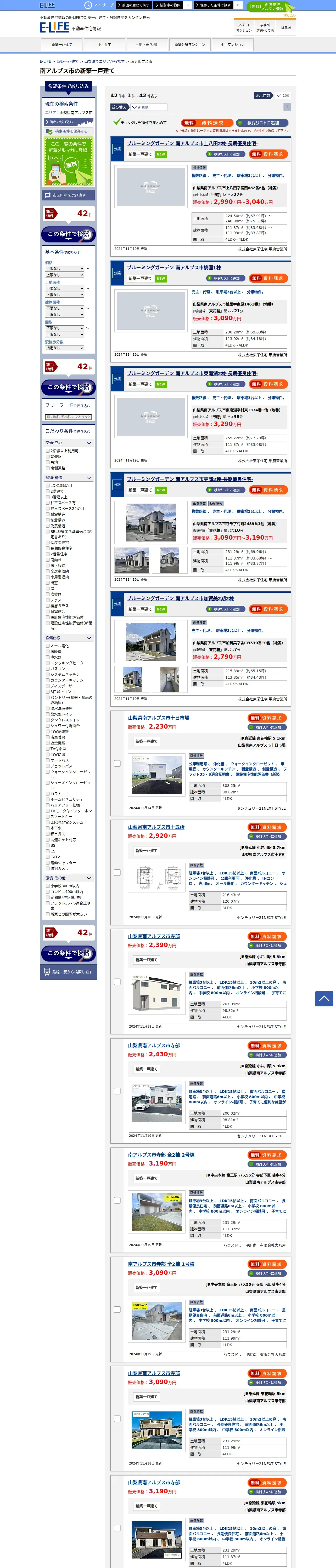
Task: Check the オール電化 checkbox
Action: click(48, 646)
